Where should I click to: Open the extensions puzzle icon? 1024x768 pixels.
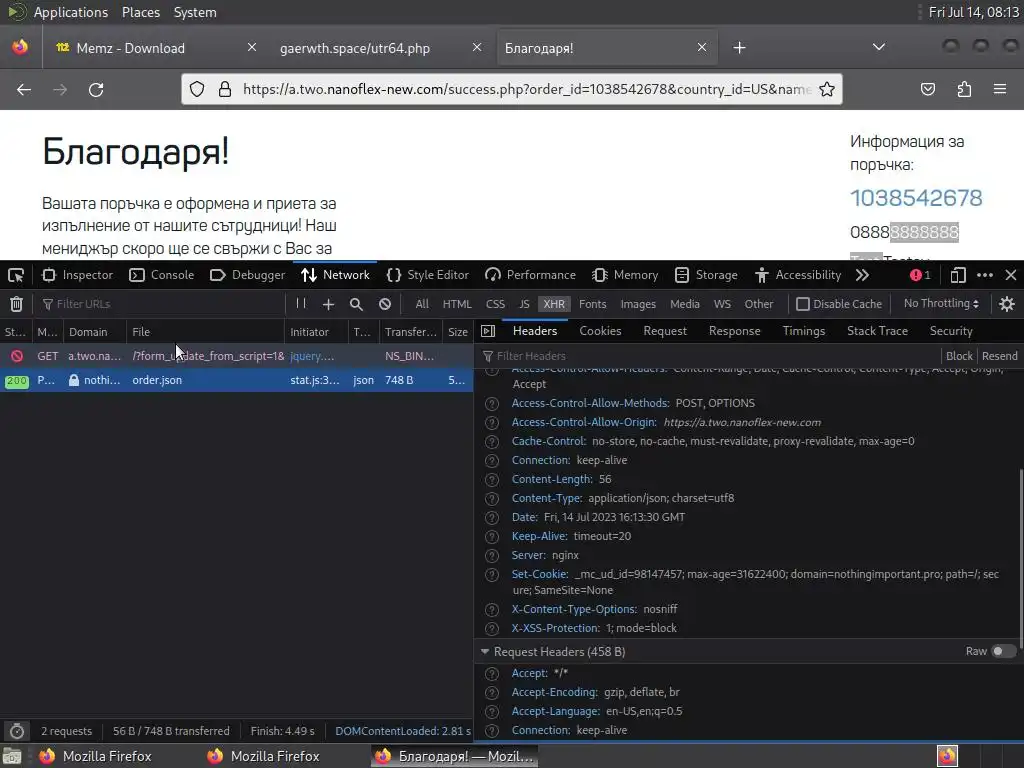[964, 89]
